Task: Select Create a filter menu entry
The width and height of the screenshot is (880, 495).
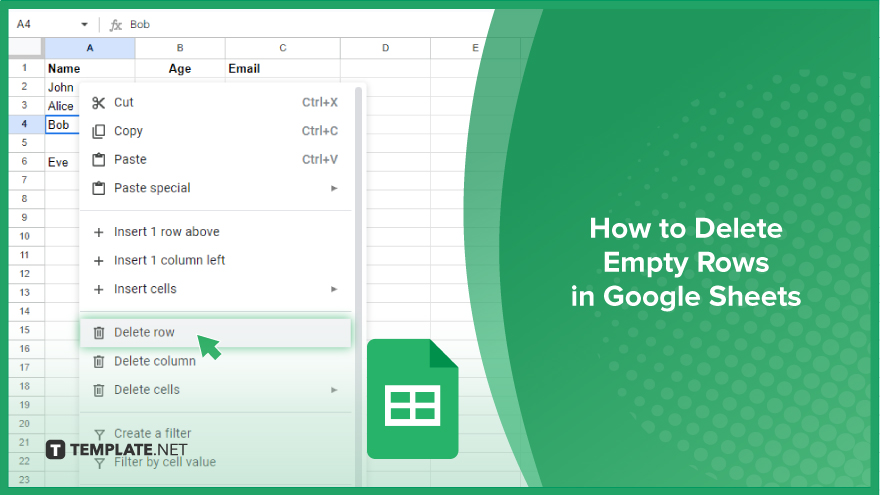Action: [x=216, y=434]
